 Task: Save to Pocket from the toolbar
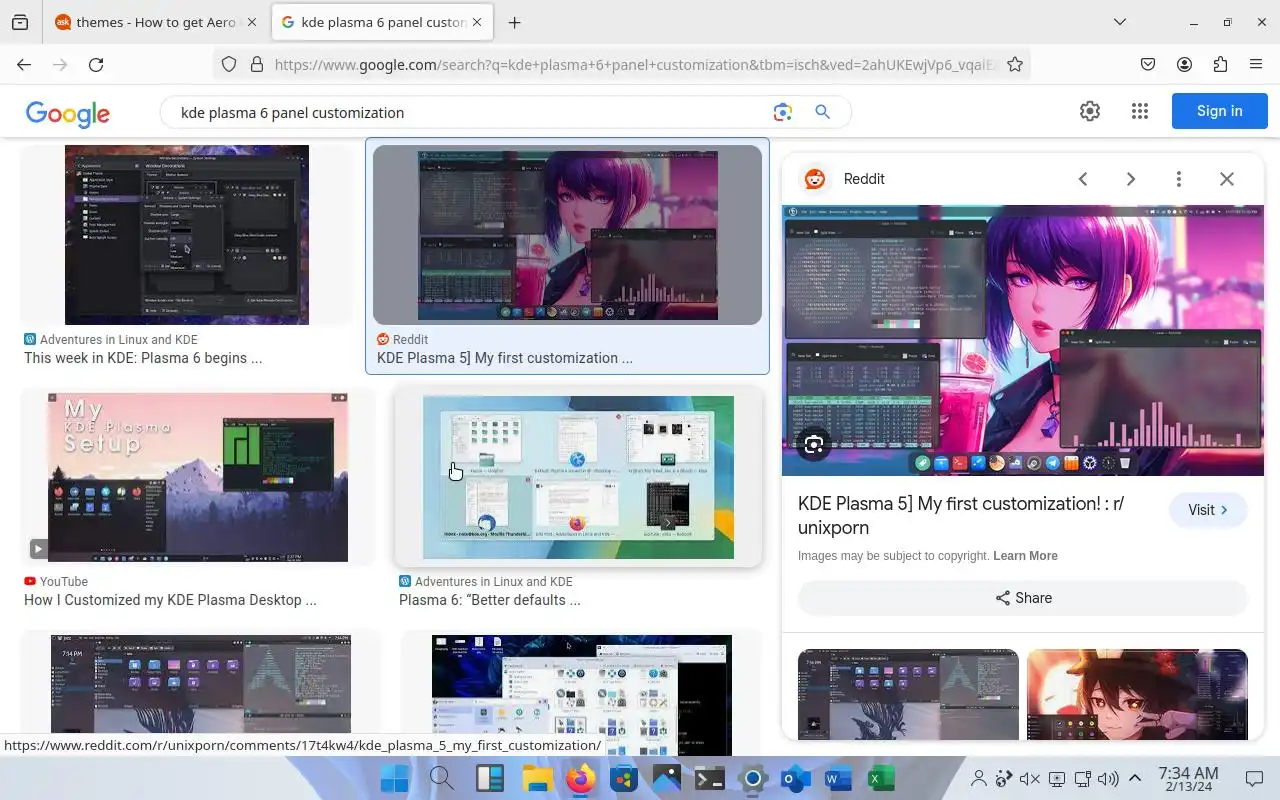(1148, 65)
